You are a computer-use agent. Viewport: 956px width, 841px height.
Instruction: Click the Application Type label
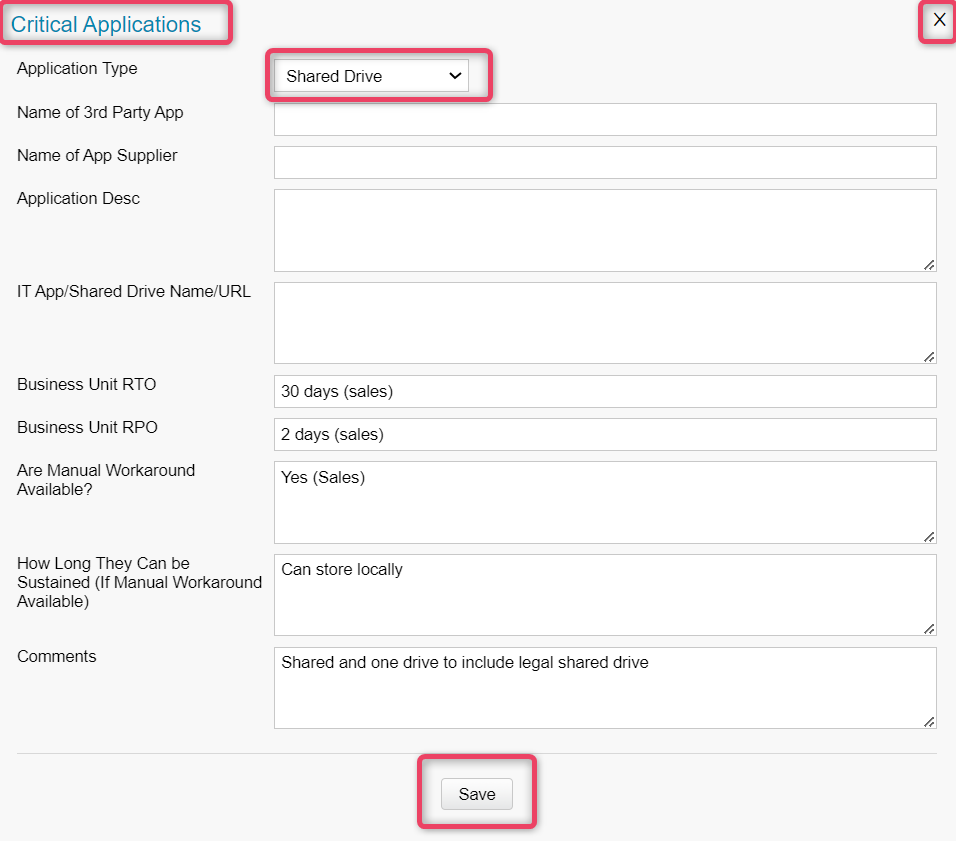77,68
